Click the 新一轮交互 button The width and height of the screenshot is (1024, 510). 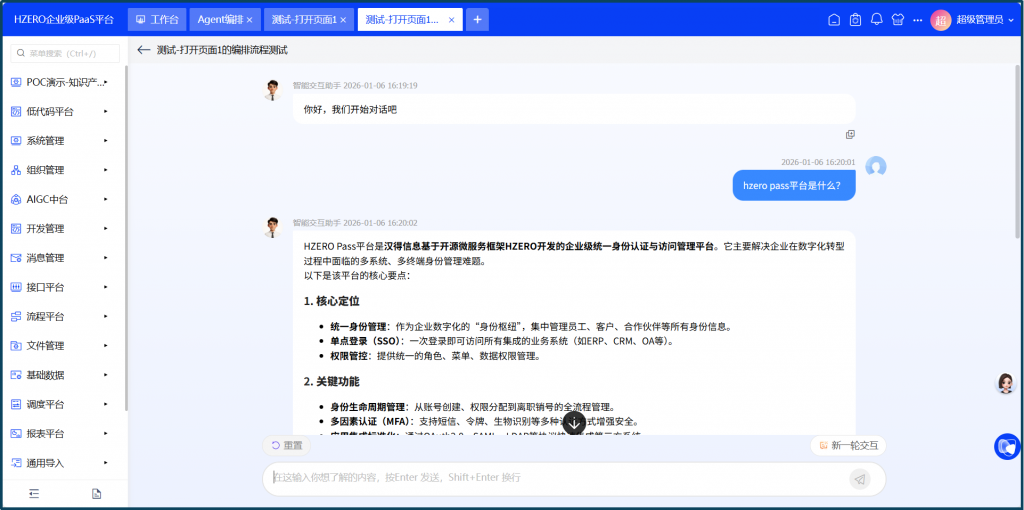click(848, 446)
